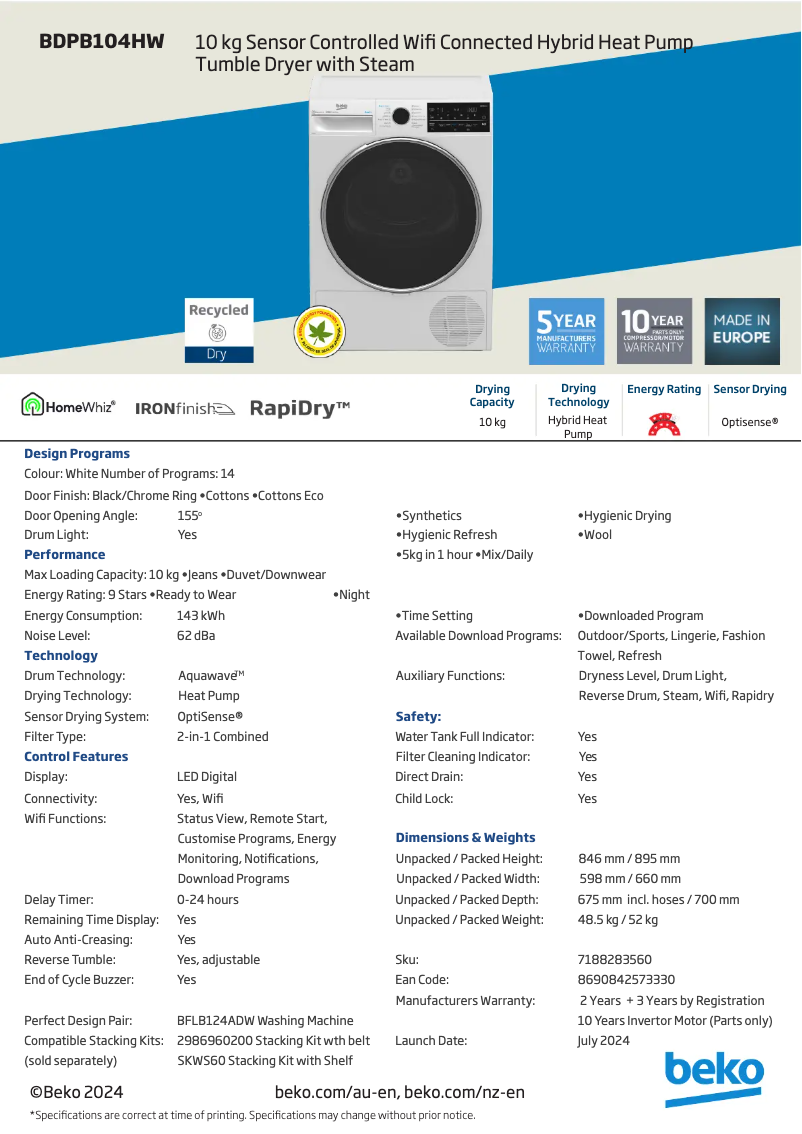Image resolution: width=802 pixels, height=1134 pixels.
Task: Click the 10 Year Compressor/Motor Warranty badge
Action: [654, 331]
